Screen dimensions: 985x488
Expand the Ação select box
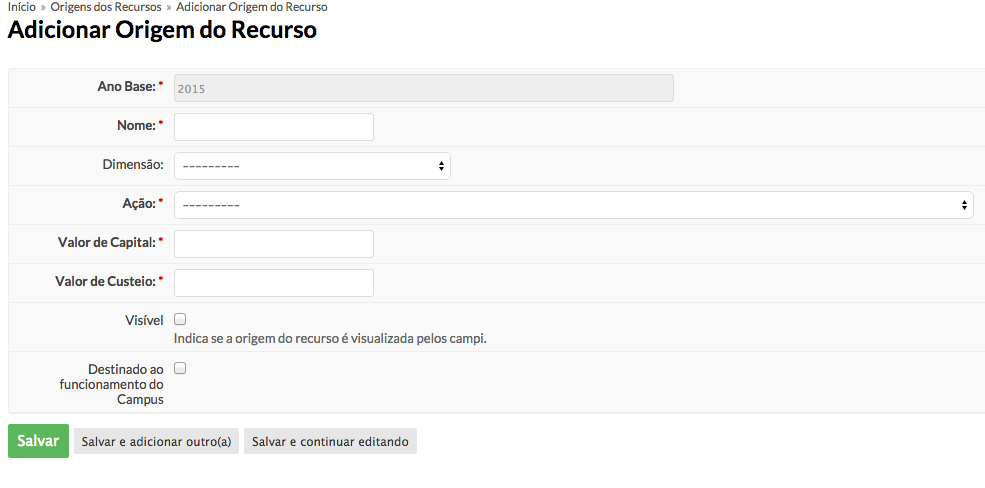[x=573, y=205]
